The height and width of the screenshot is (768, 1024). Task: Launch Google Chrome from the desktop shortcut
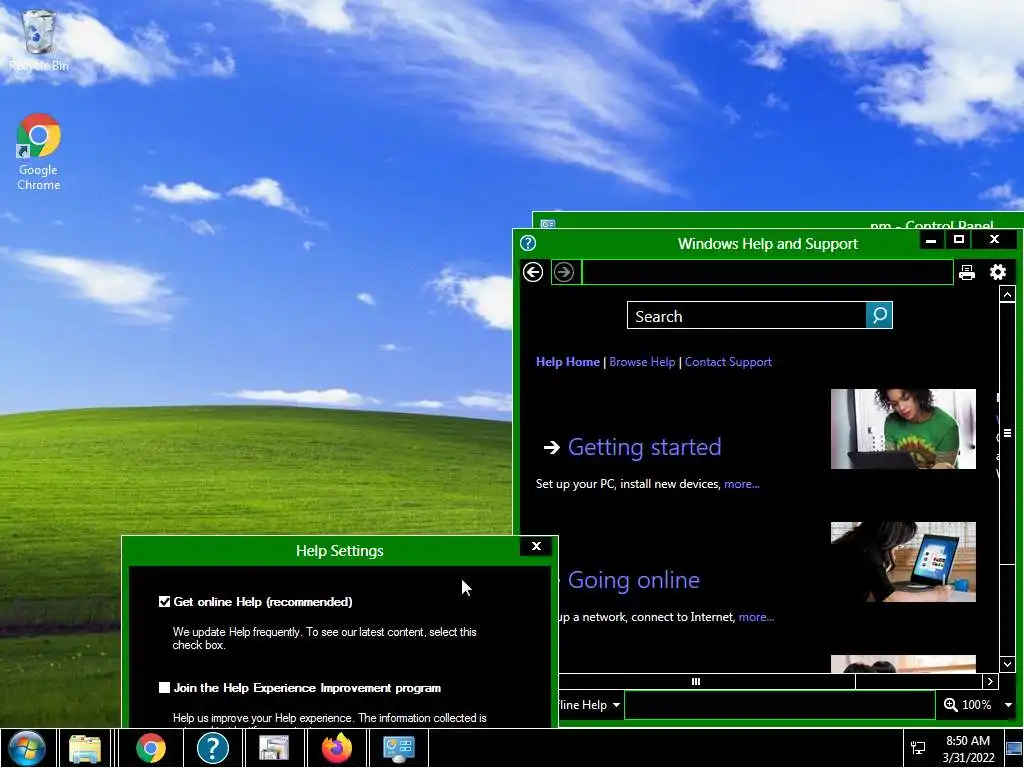click(x=39, y=152)
